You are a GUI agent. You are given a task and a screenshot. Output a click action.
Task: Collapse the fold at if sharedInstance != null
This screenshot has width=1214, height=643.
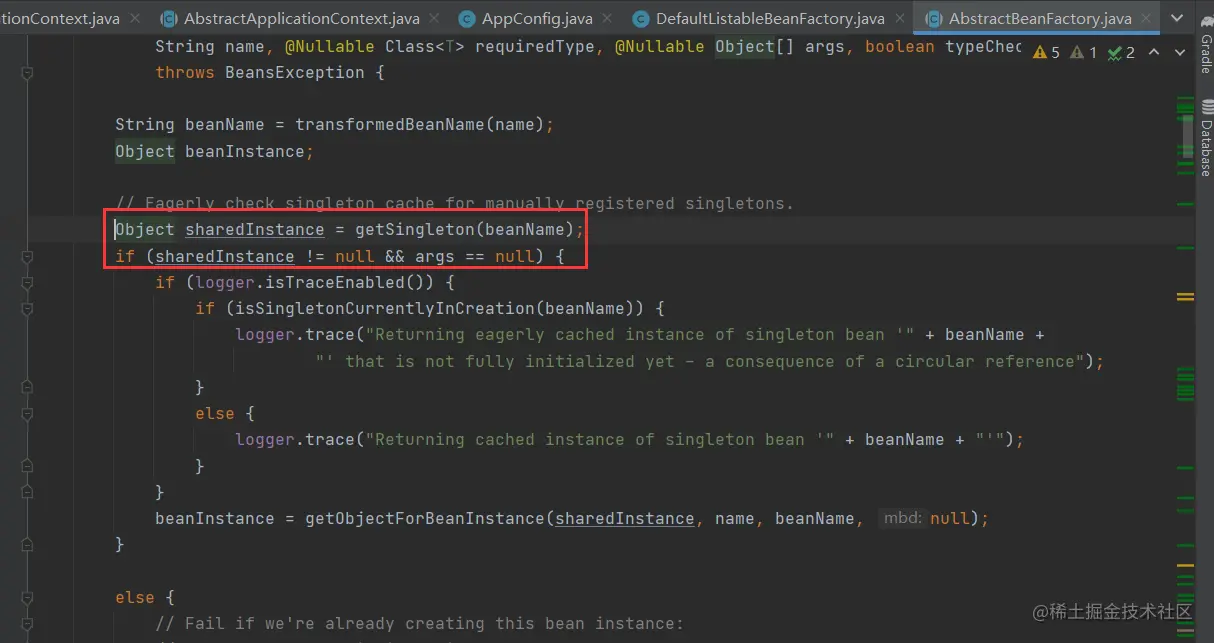pos(27,257)
